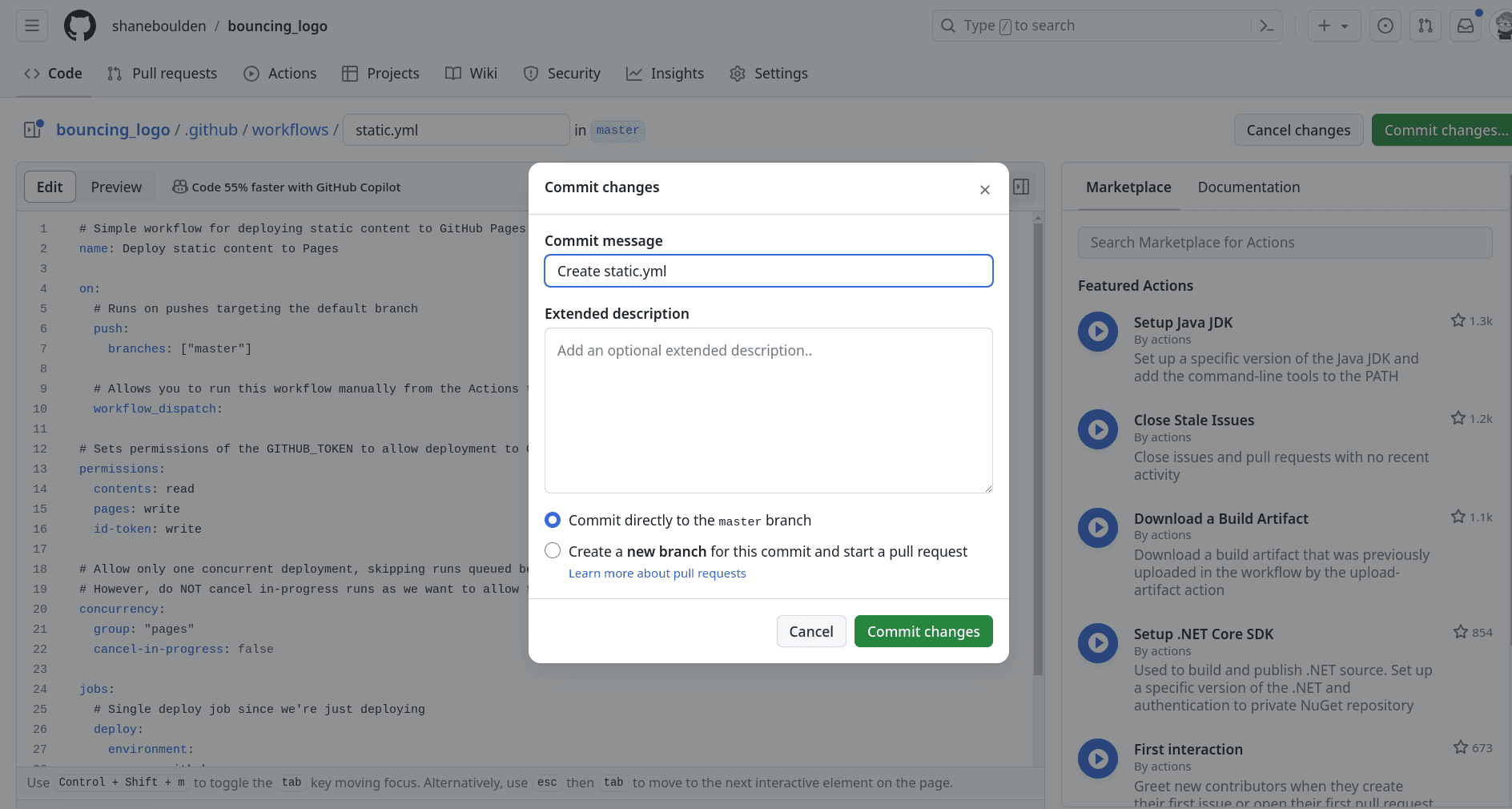Click the Close Stale Issues action icon
This screenshot has width=1512, height=809.
[1098, 429]
